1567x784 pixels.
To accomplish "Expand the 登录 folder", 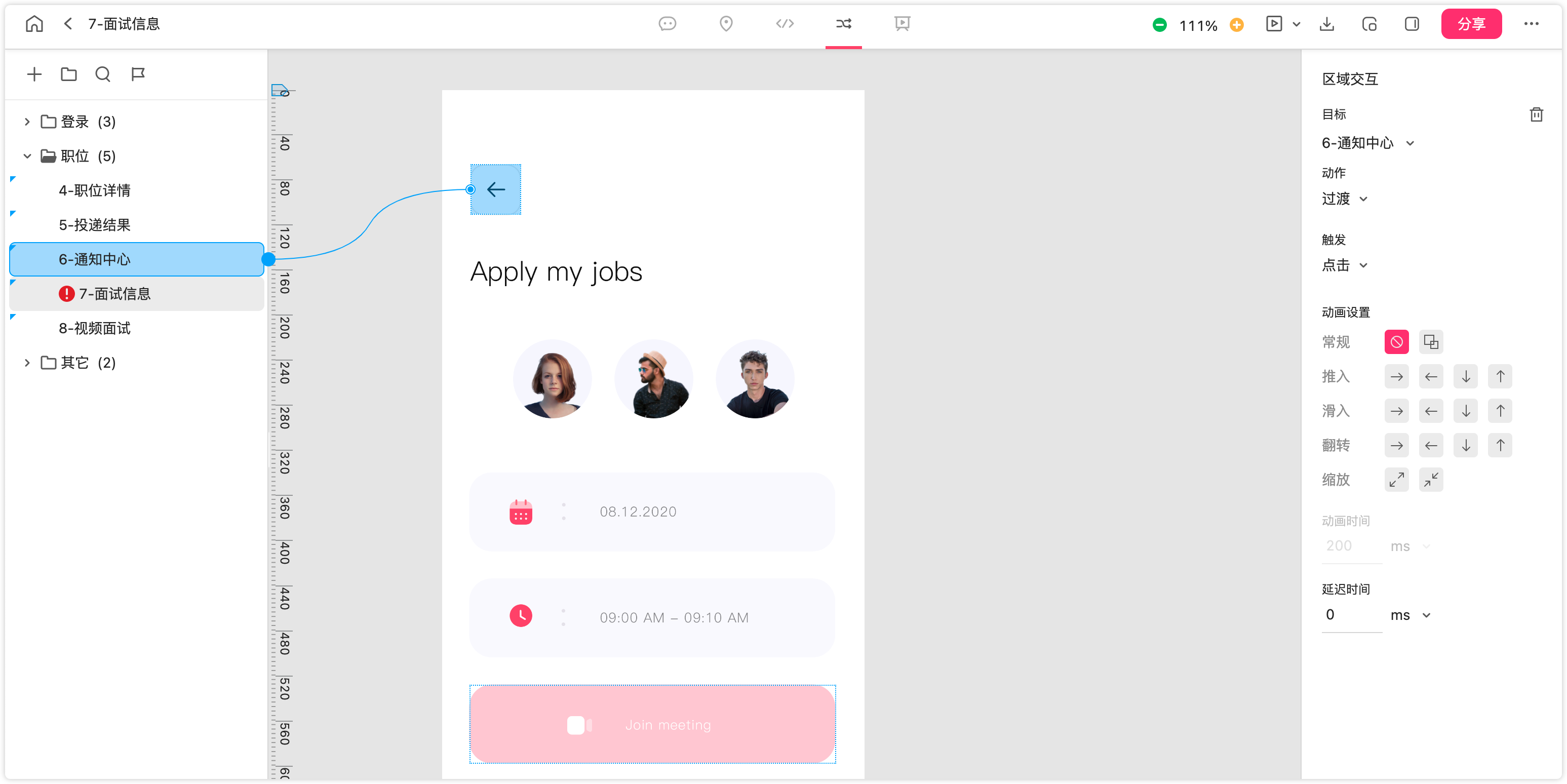I will point(27,122).
